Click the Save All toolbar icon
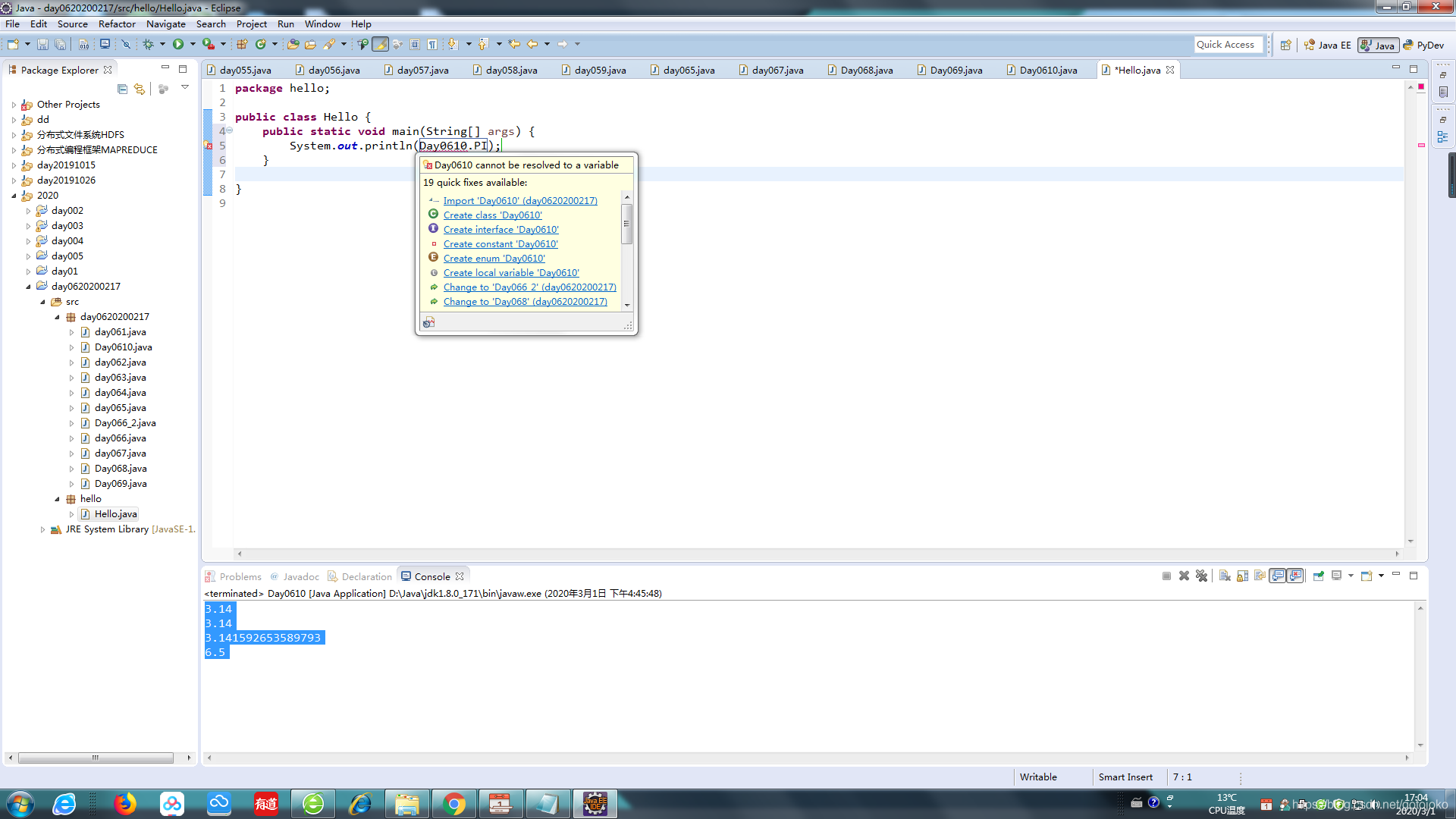 point(60,45)
